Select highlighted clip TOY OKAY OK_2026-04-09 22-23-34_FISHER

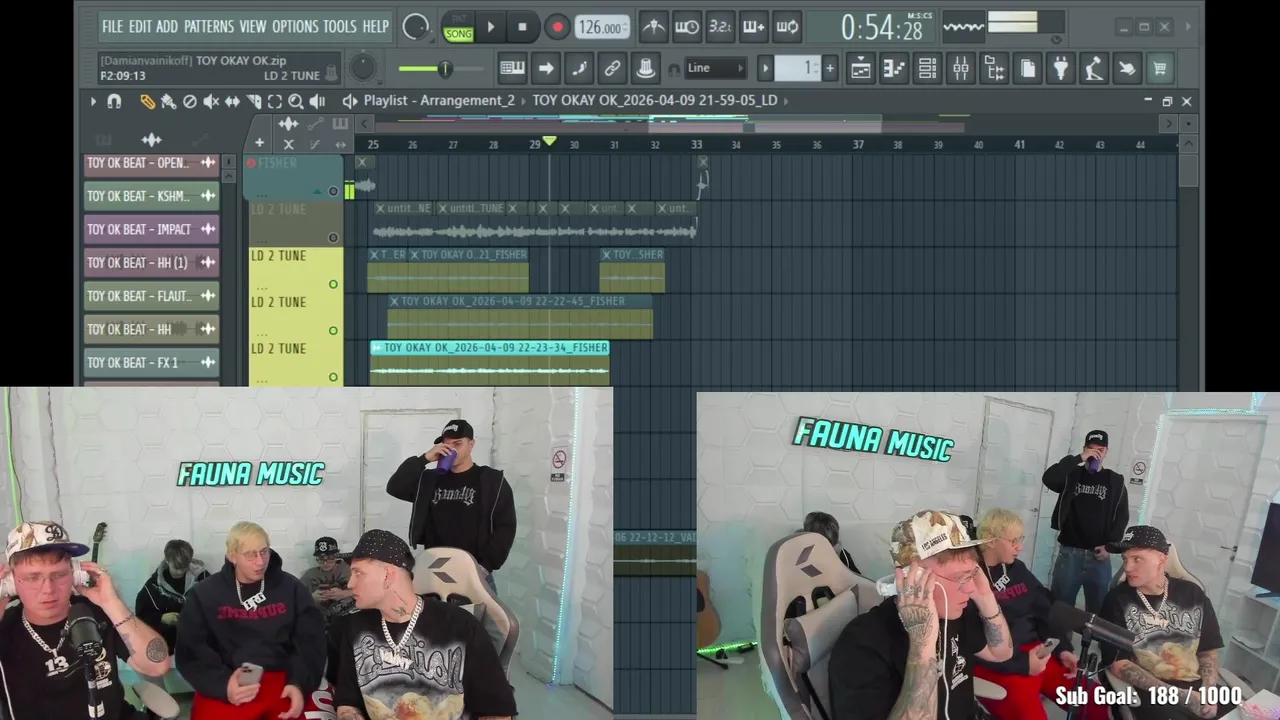click(x=490, y=363)
